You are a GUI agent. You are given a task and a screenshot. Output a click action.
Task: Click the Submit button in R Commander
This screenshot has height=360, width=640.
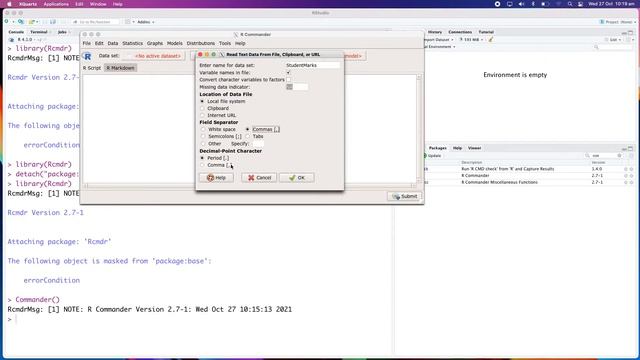tap(405, 196)
